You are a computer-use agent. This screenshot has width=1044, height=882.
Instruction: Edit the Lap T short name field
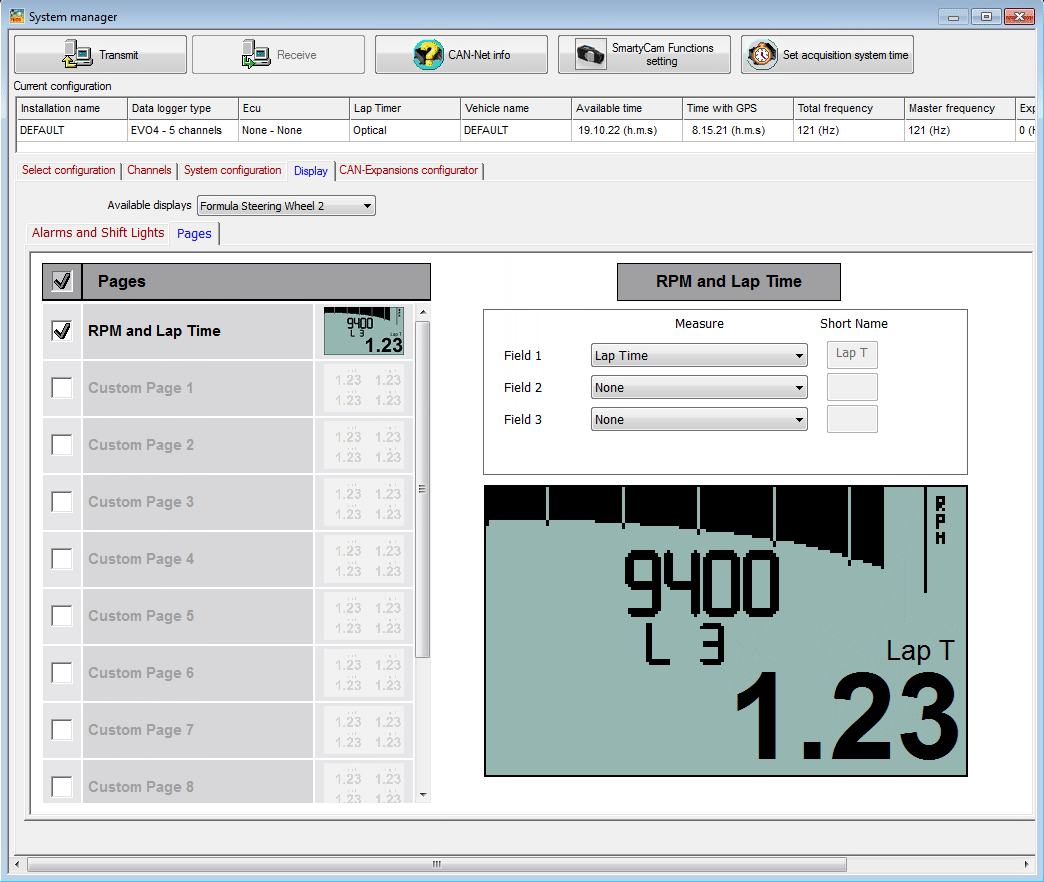(851, 354)
